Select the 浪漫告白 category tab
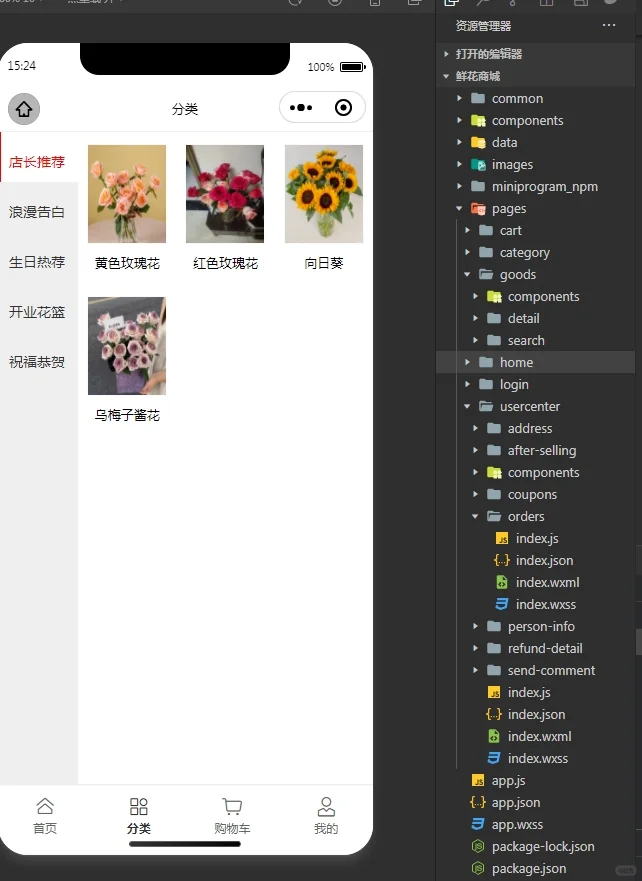The image size is (642, 881). (x=39, y=212)
